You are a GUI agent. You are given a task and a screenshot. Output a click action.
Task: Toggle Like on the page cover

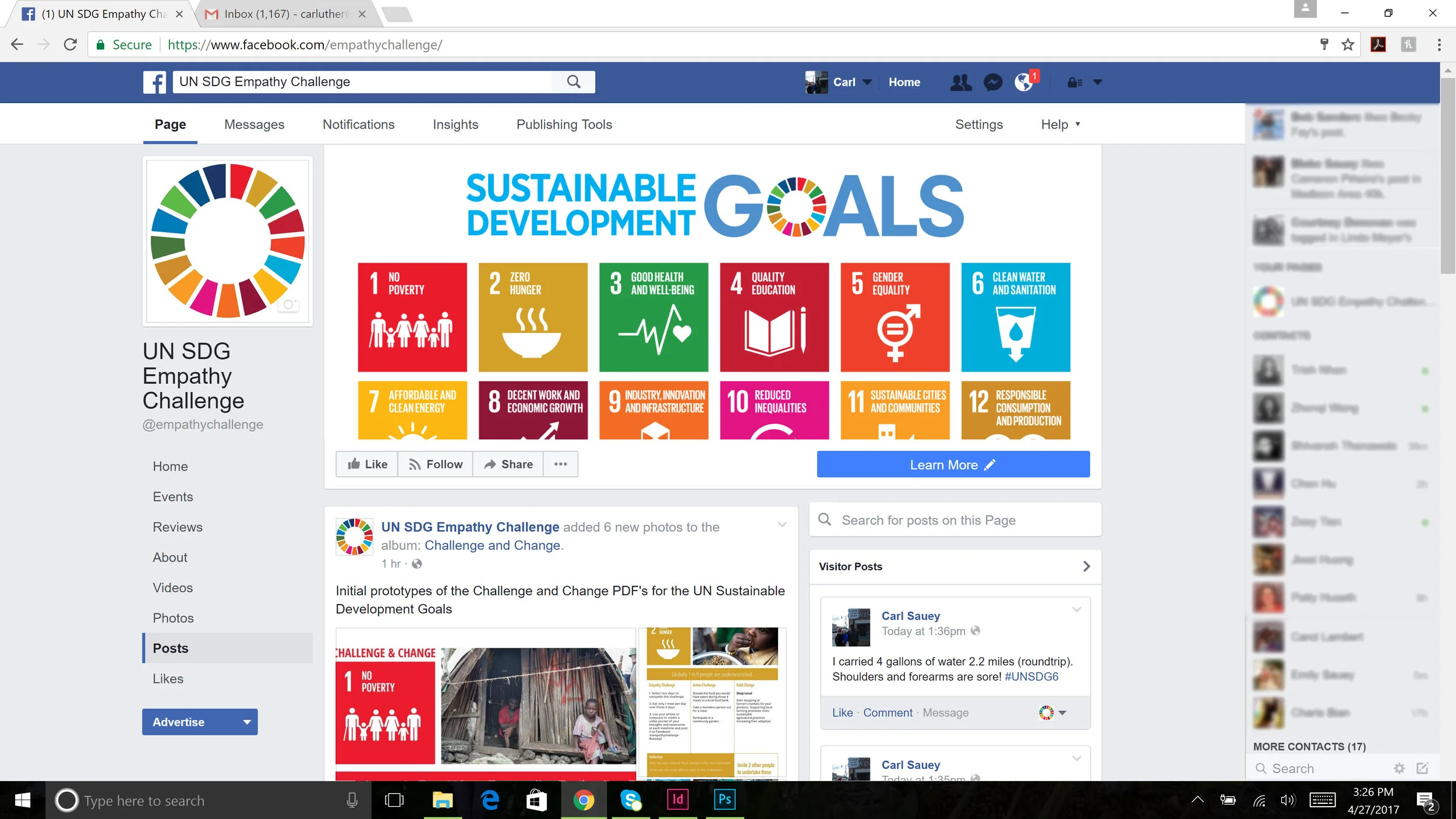click(367, 464)
